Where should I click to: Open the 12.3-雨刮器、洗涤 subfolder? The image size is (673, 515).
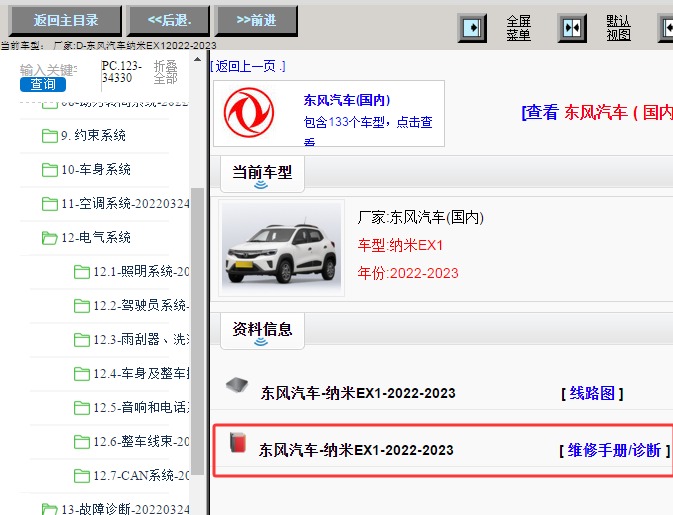pos(141,339)
